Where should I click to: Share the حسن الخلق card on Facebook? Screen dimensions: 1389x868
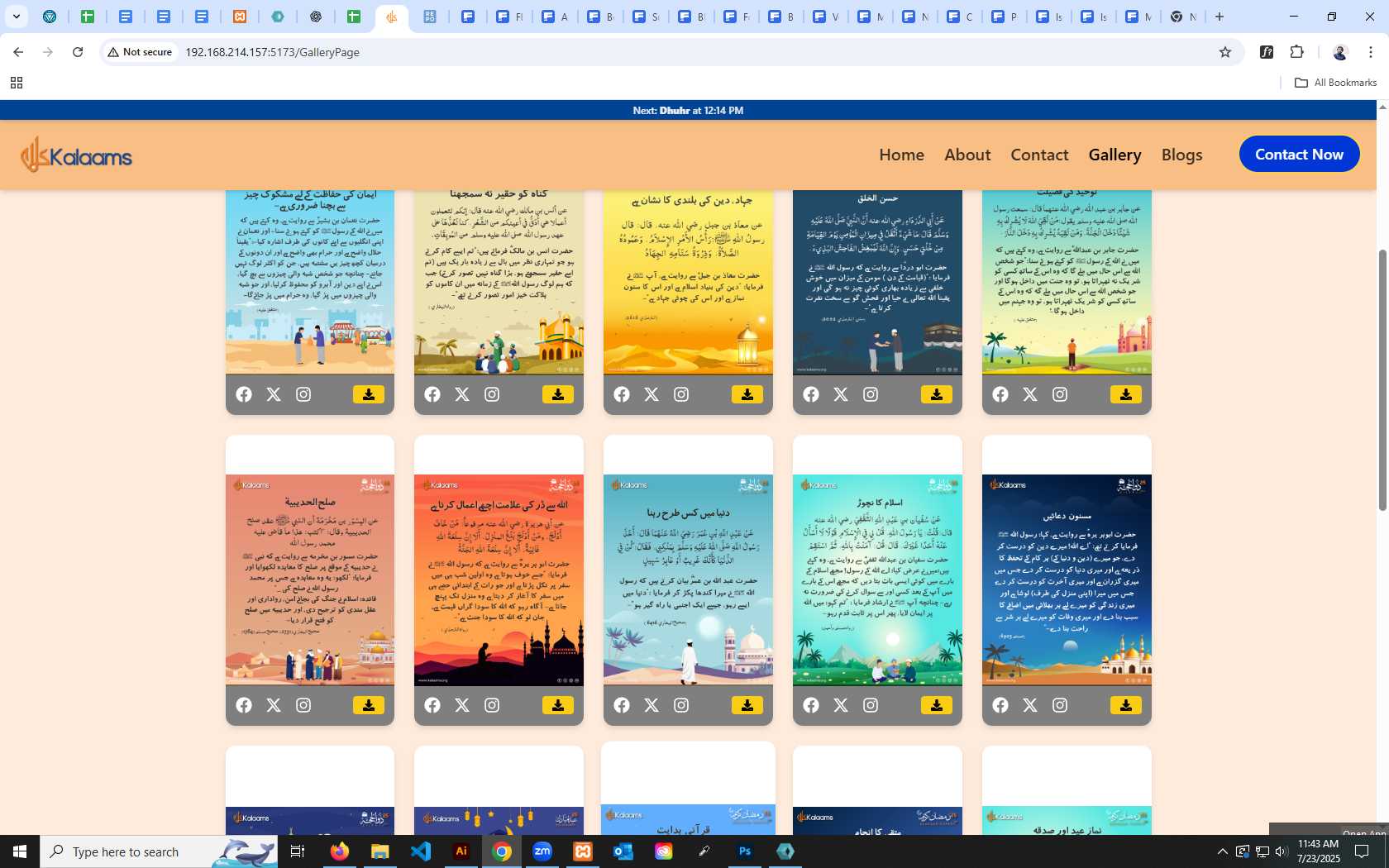pos(811,394)
